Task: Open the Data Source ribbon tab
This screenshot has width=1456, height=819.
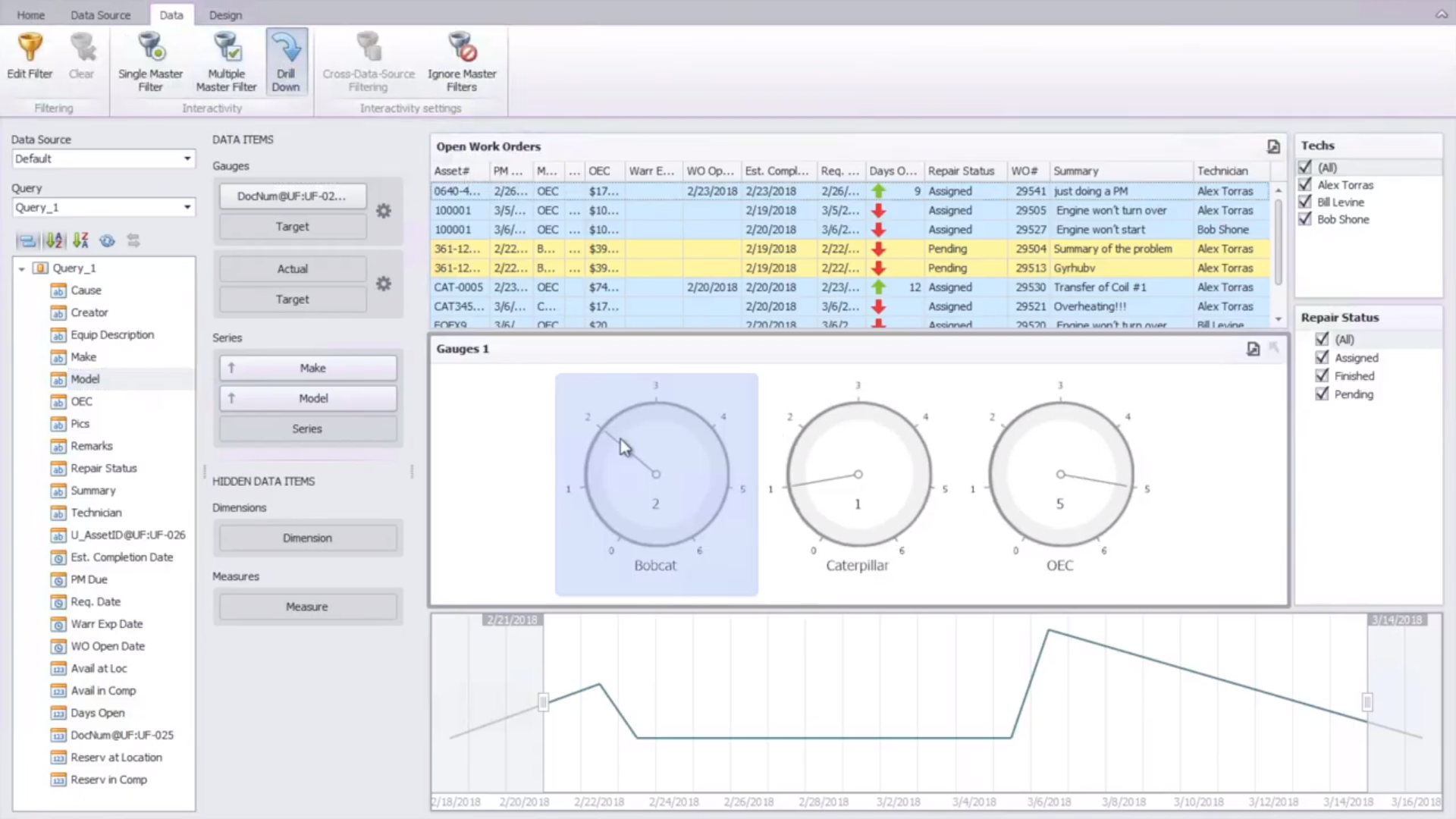Action: (x=100, y=14)
